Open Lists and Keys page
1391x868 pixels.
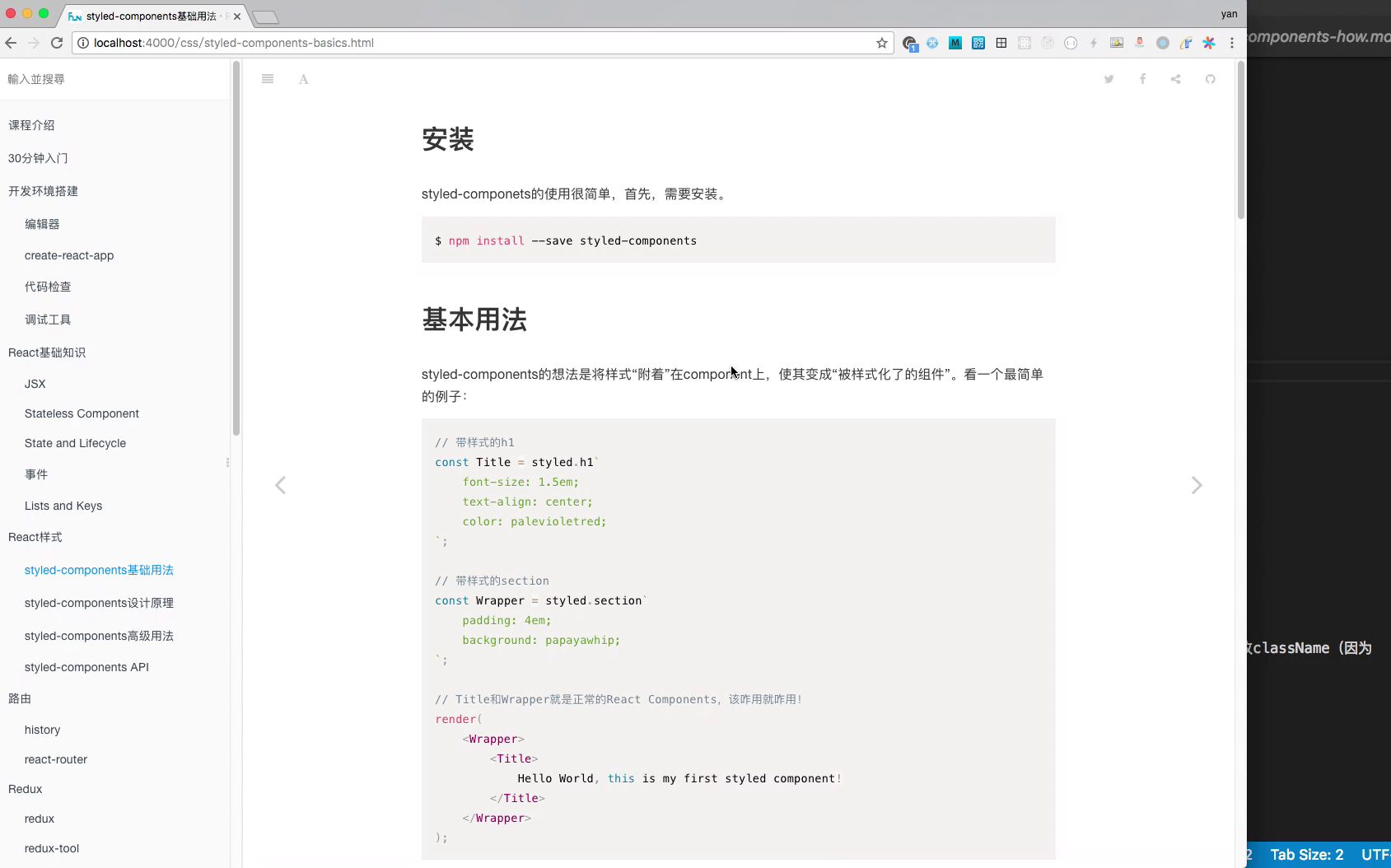pyautogui.click(x=63, y=506)
